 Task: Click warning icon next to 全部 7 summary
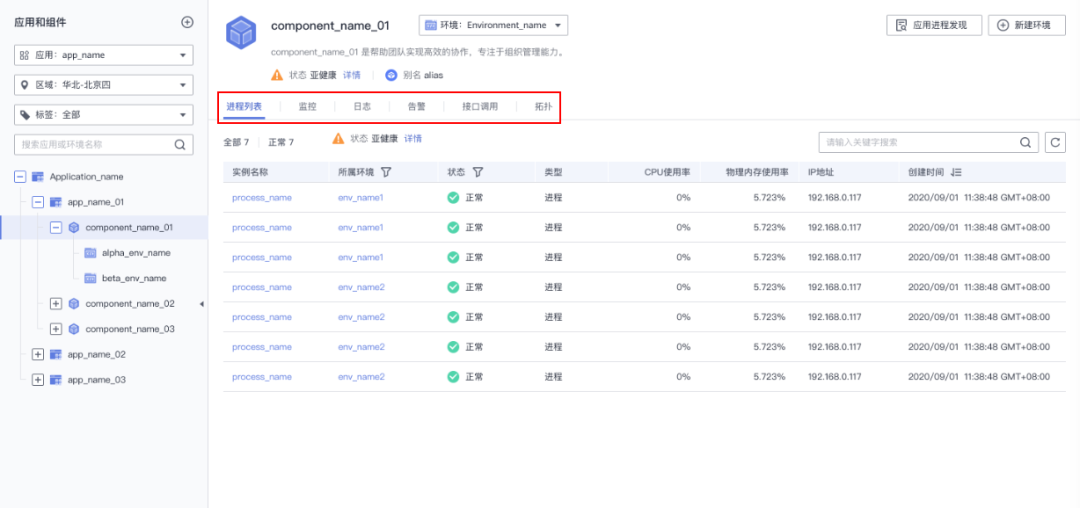click(338, 138)
